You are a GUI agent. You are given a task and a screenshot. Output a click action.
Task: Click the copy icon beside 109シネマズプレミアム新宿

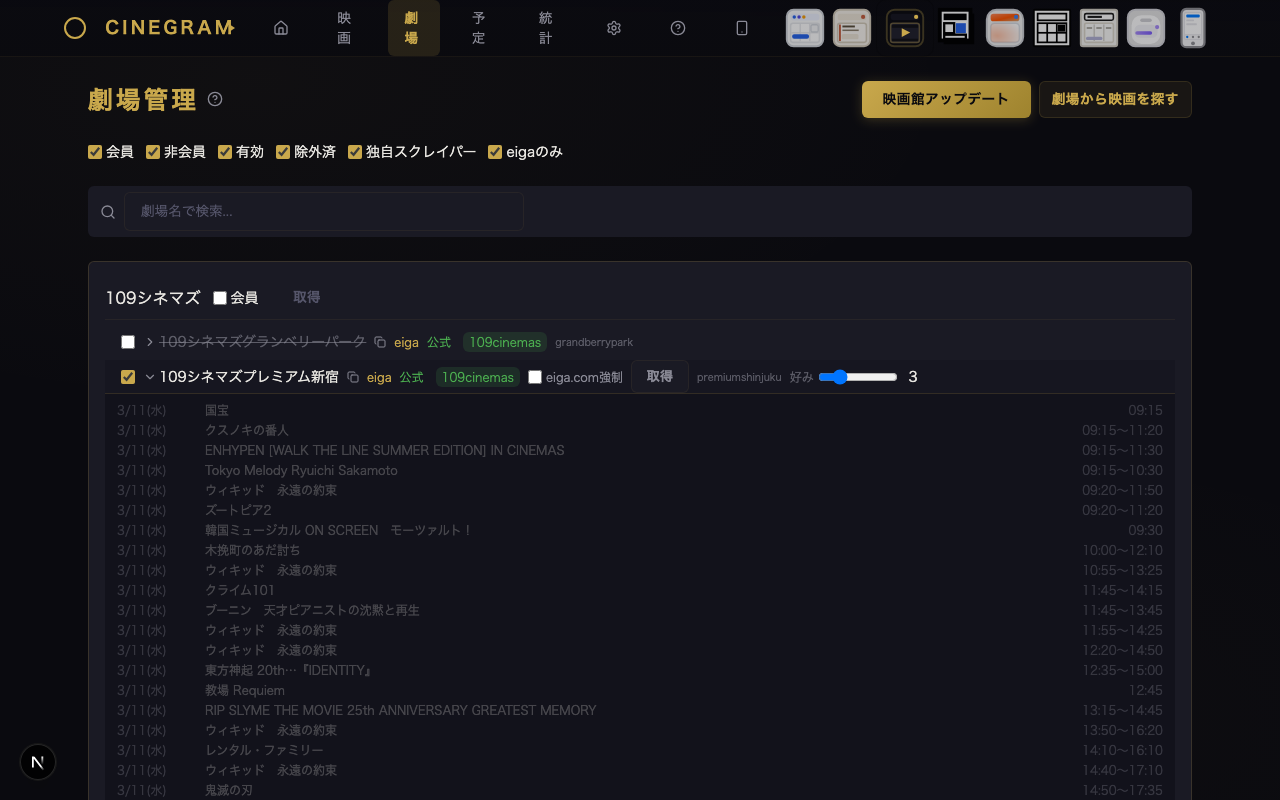353,377
